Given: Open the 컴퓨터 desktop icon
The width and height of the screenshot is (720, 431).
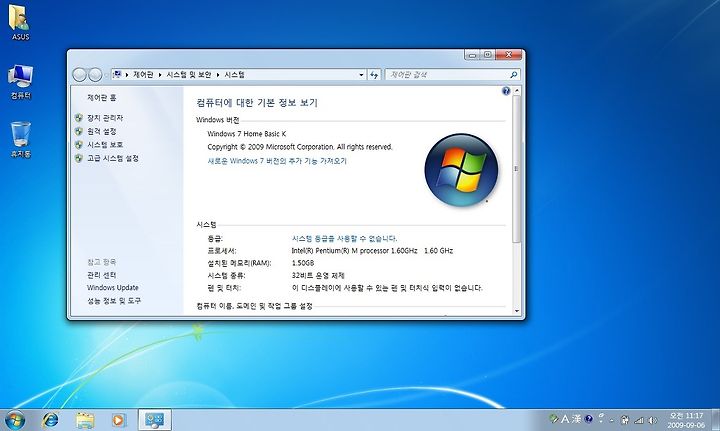Looking at the screenshot, I should point(20,82).
